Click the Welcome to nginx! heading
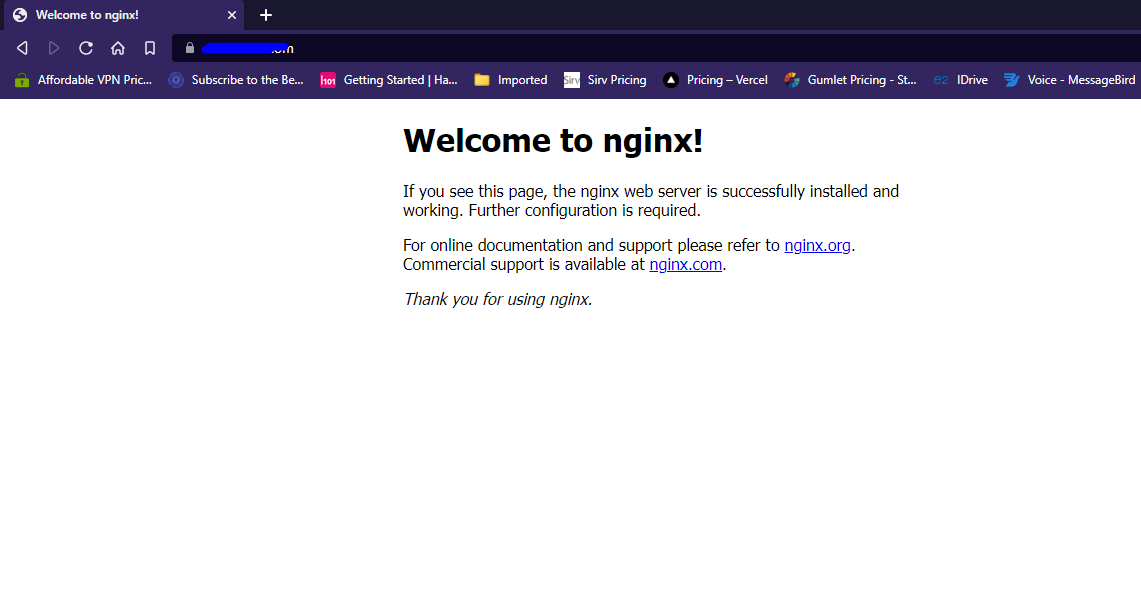This screenshot has height=601, width=1141. [553, 140]
